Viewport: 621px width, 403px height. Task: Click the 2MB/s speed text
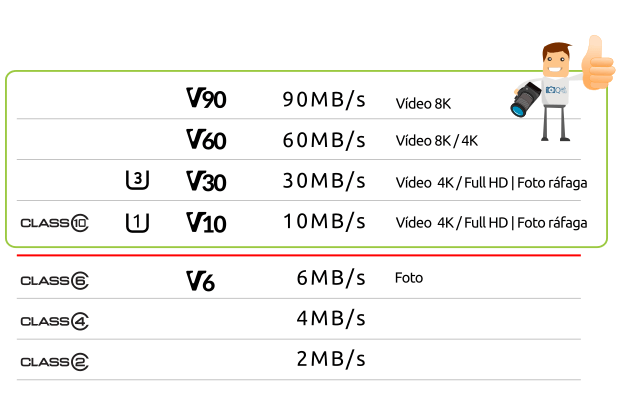tap(332, 359)
